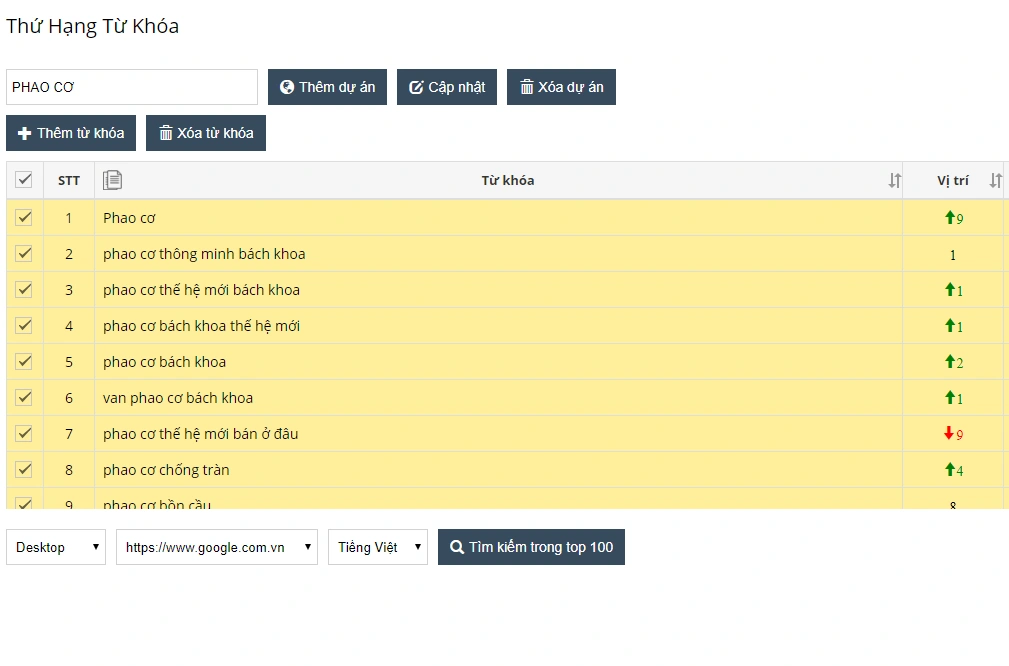Click red down arrow in row 7
1009x666 pixels.
949,434
